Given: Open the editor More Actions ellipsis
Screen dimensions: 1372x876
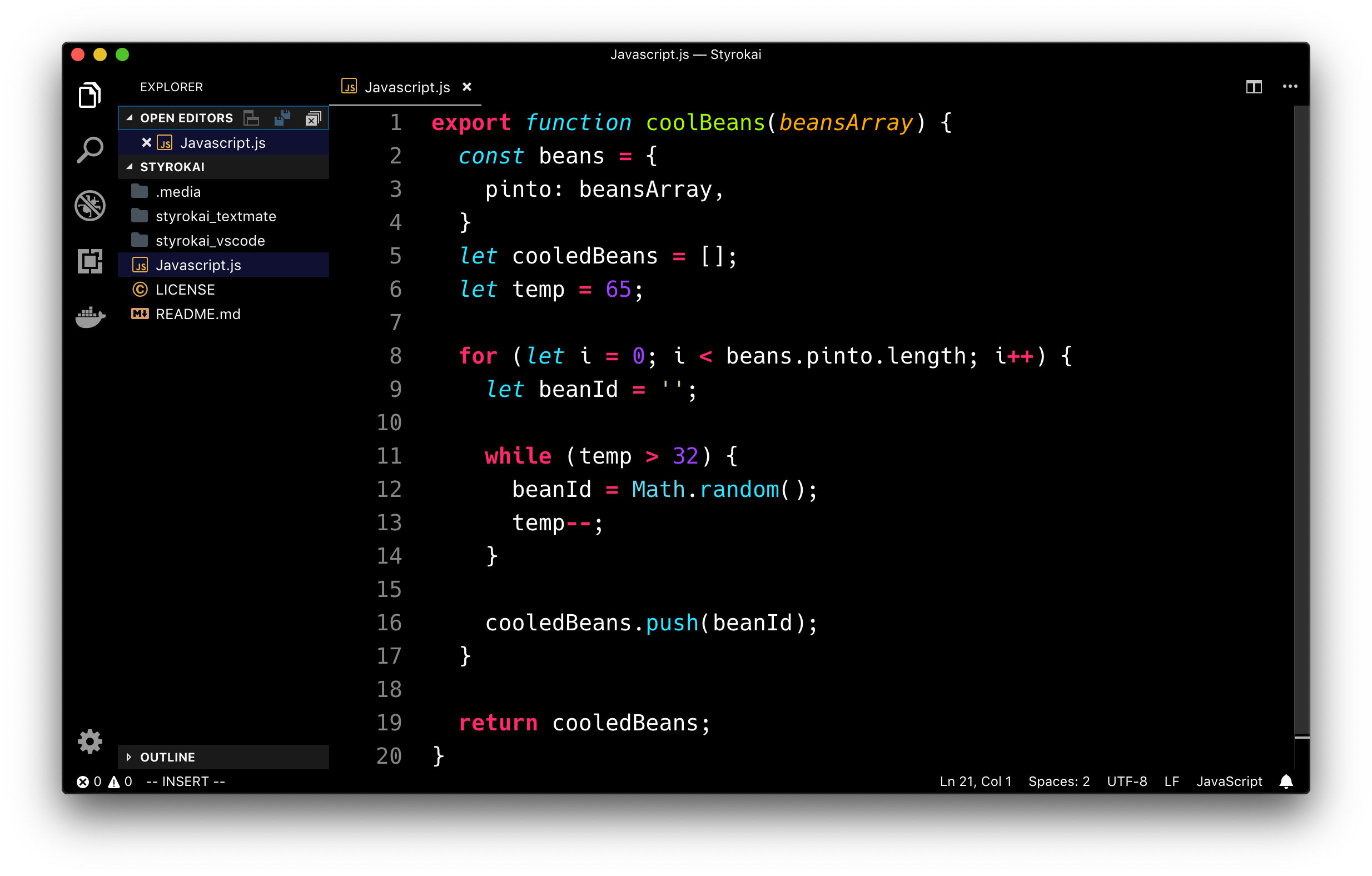Looking at the screenshot, I should click(1290, 87).
